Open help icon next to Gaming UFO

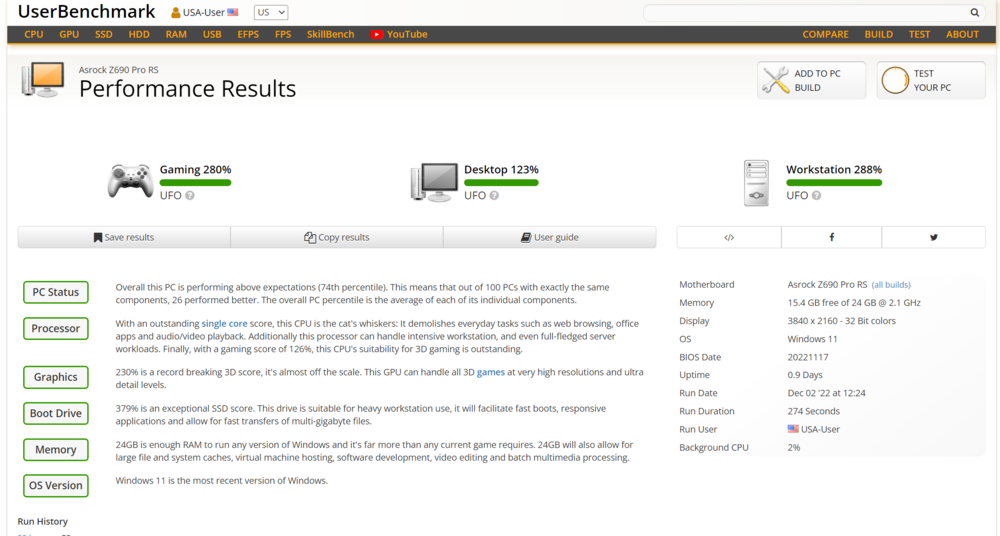coord(189,195)
